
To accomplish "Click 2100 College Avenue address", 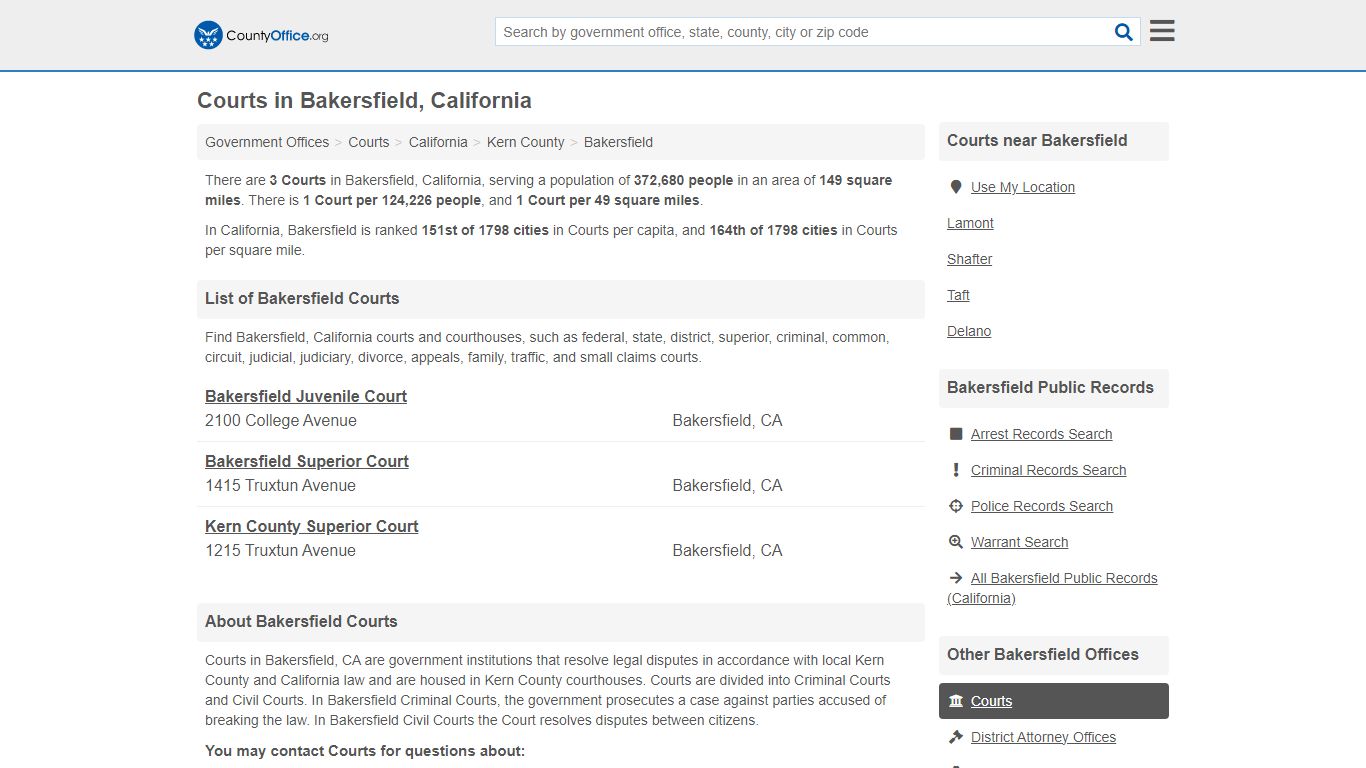I will click(281, 421).
